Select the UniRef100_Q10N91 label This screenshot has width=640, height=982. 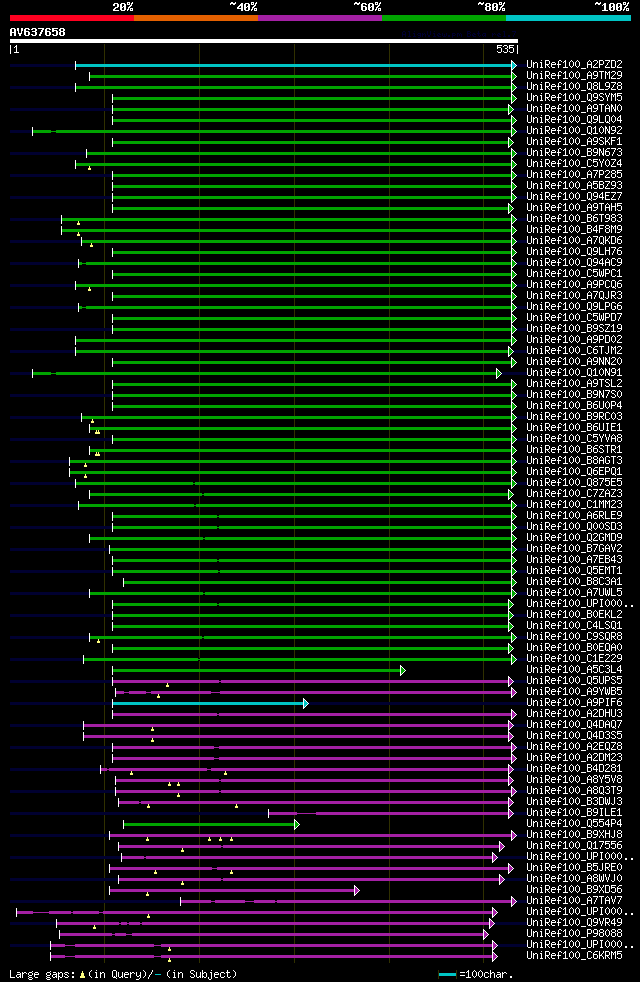point(574,373)
